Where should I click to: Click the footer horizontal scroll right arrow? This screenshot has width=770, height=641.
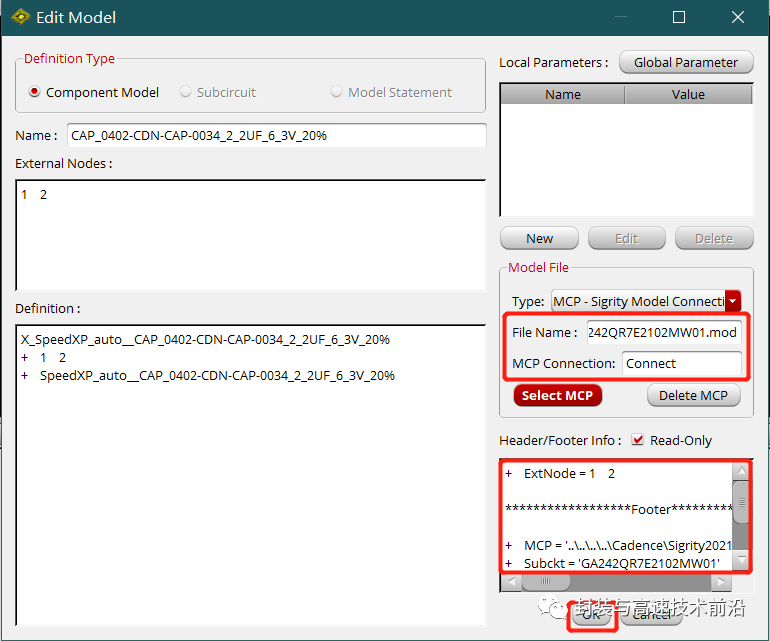coord(721,582)
